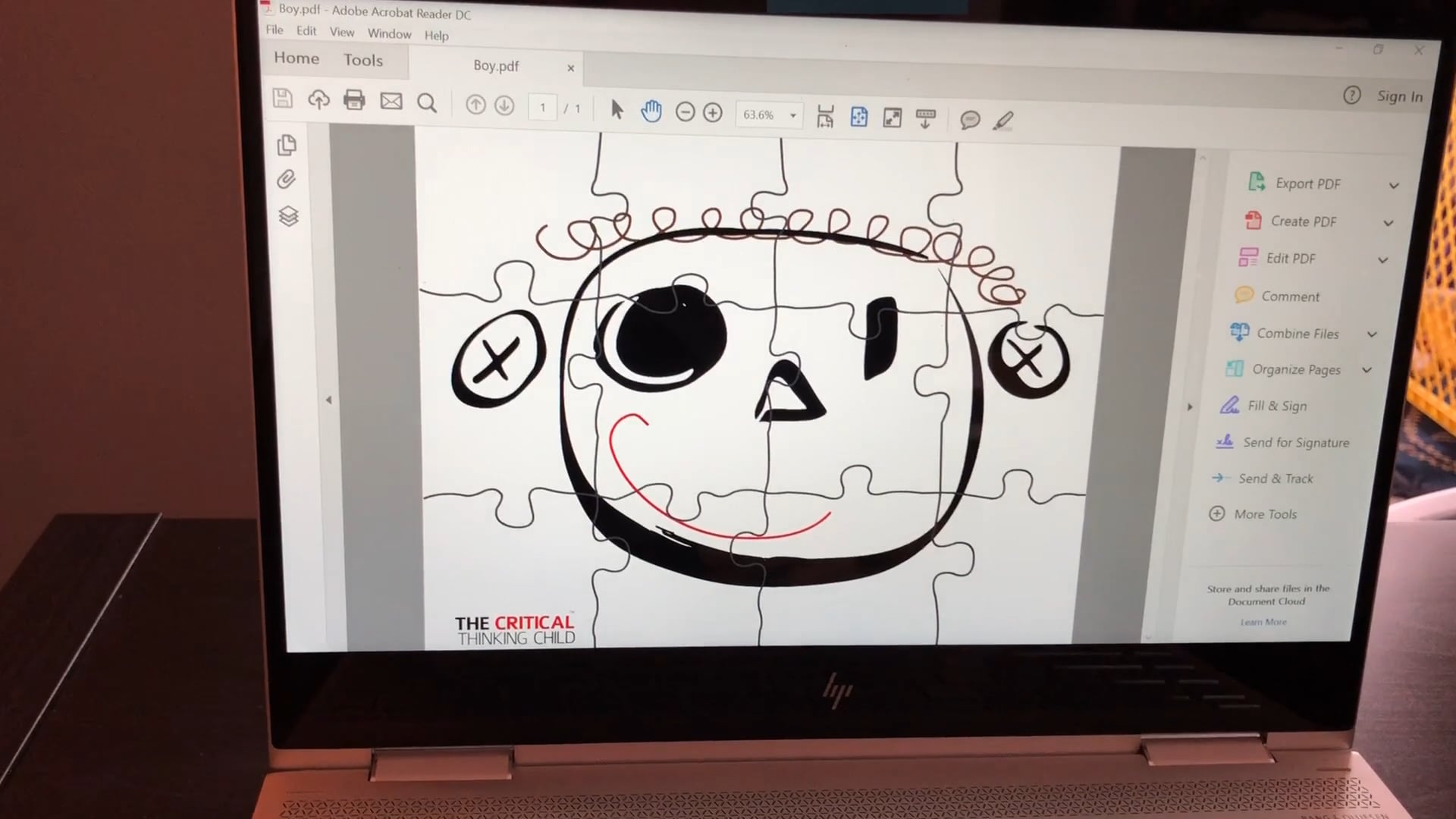1456x819 pixels.
Task: Upload file to Document Cloud icon
Action: [x=318, y=100]
